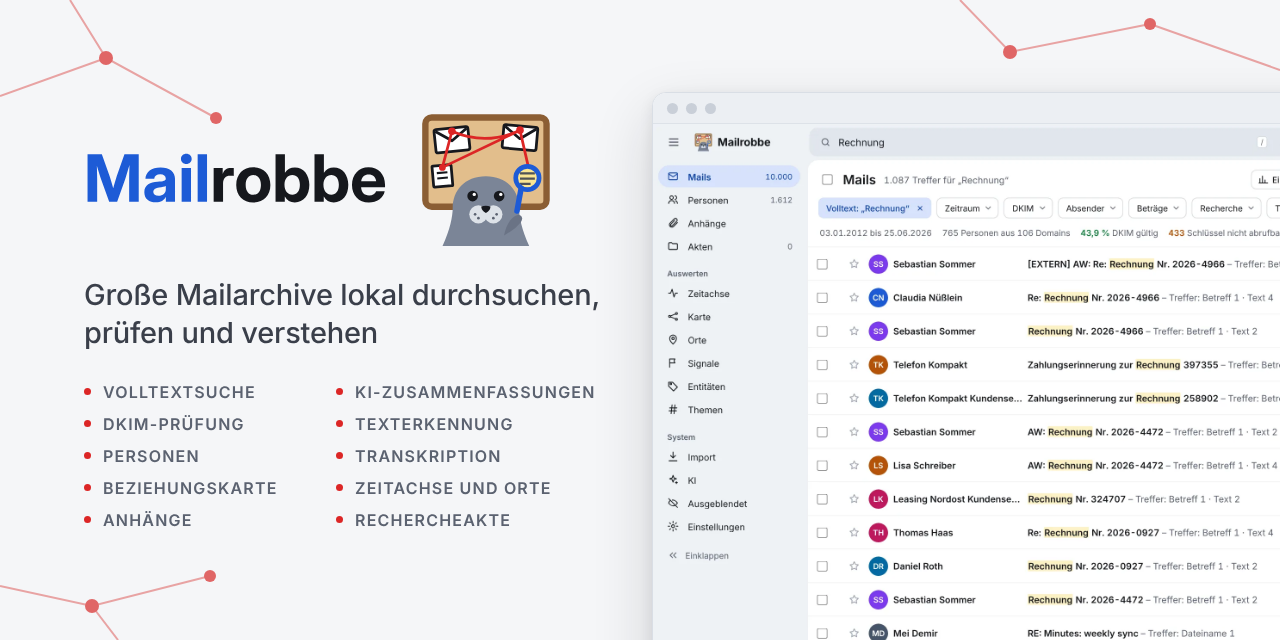The height and width of the screenshot is (640, 1280).
Task: Open Zeitachse via its pulse icon
Action: click(673, 294)
